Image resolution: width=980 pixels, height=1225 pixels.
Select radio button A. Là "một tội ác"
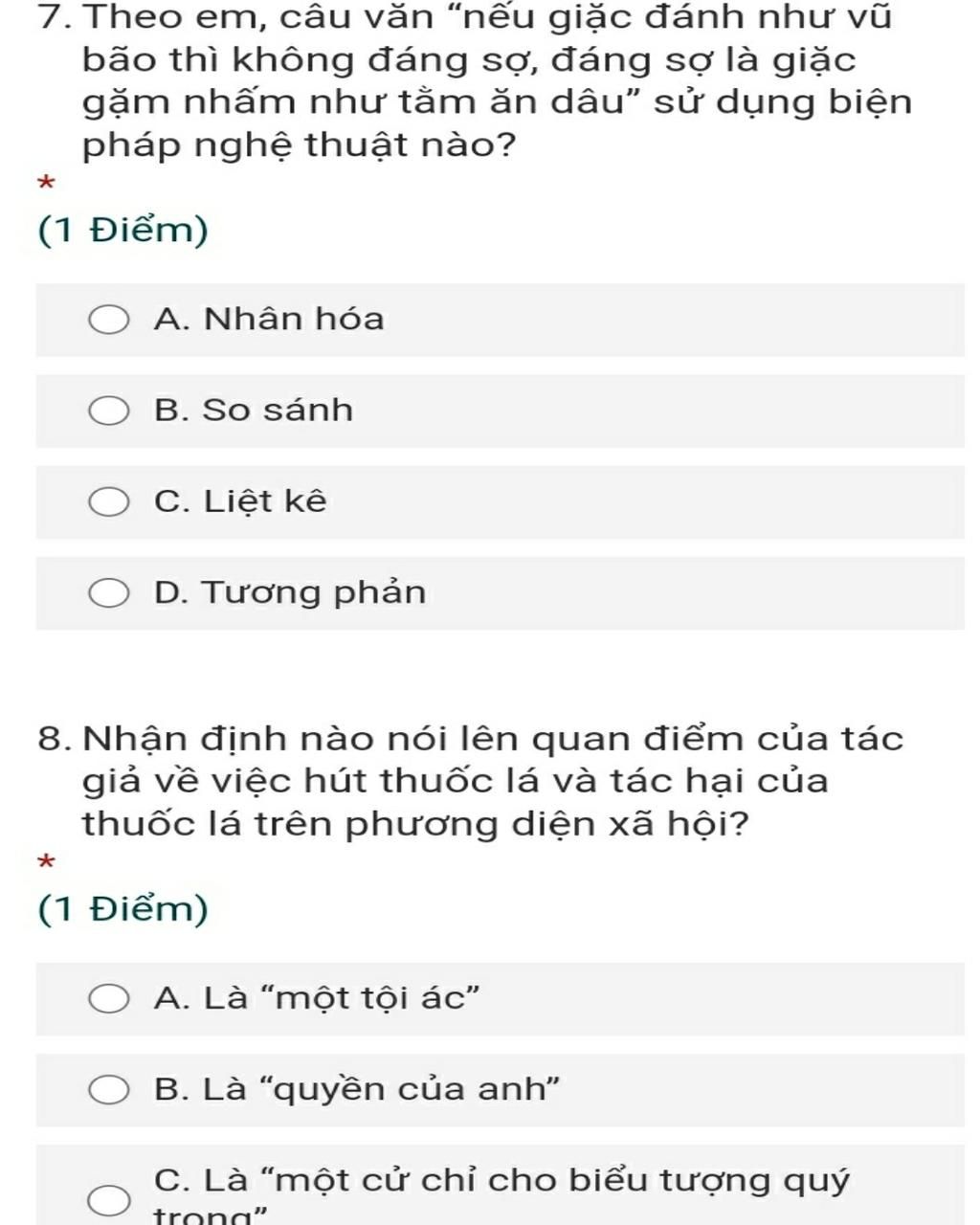pos(108,1000)
